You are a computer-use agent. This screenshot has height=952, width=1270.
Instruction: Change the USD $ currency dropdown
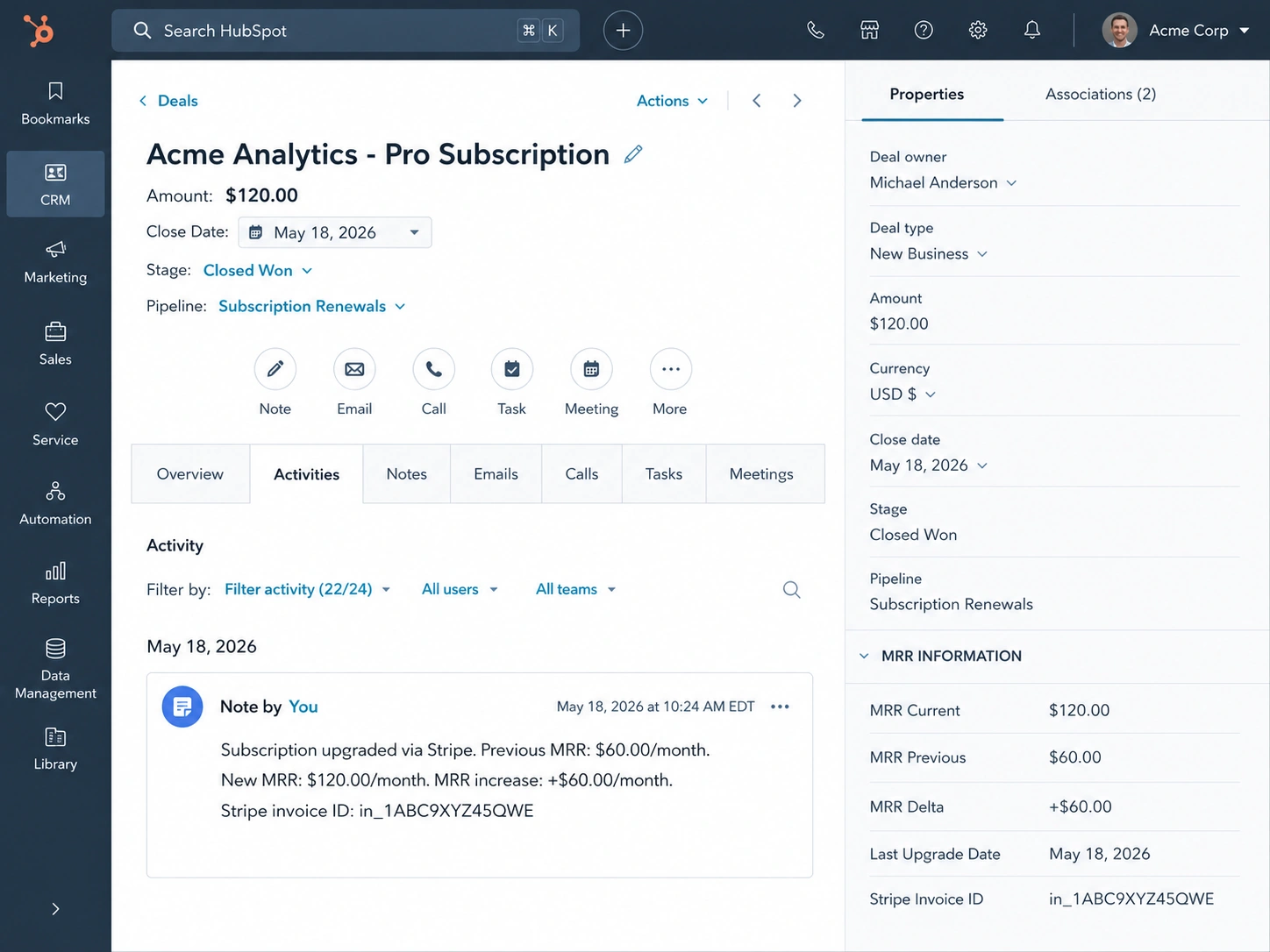(903, 394)
